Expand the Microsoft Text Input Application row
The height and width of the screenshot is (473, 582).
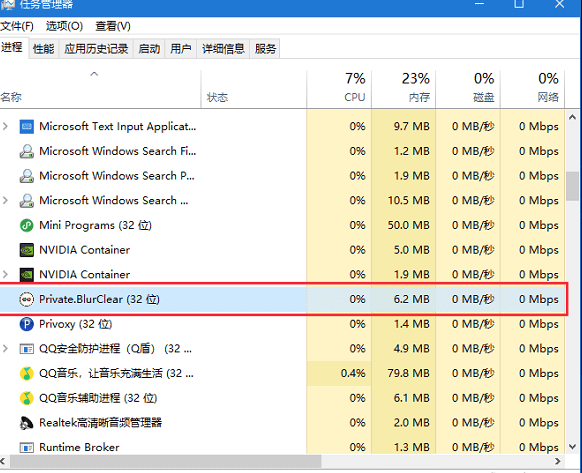point(5,126)
